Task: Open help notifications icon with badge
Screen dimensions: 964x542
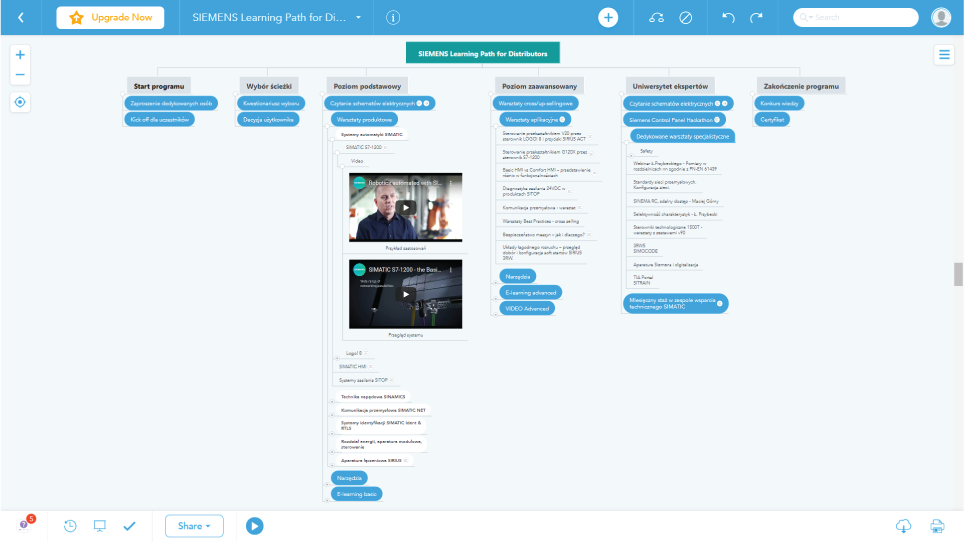Action: (x=26, y=524)
